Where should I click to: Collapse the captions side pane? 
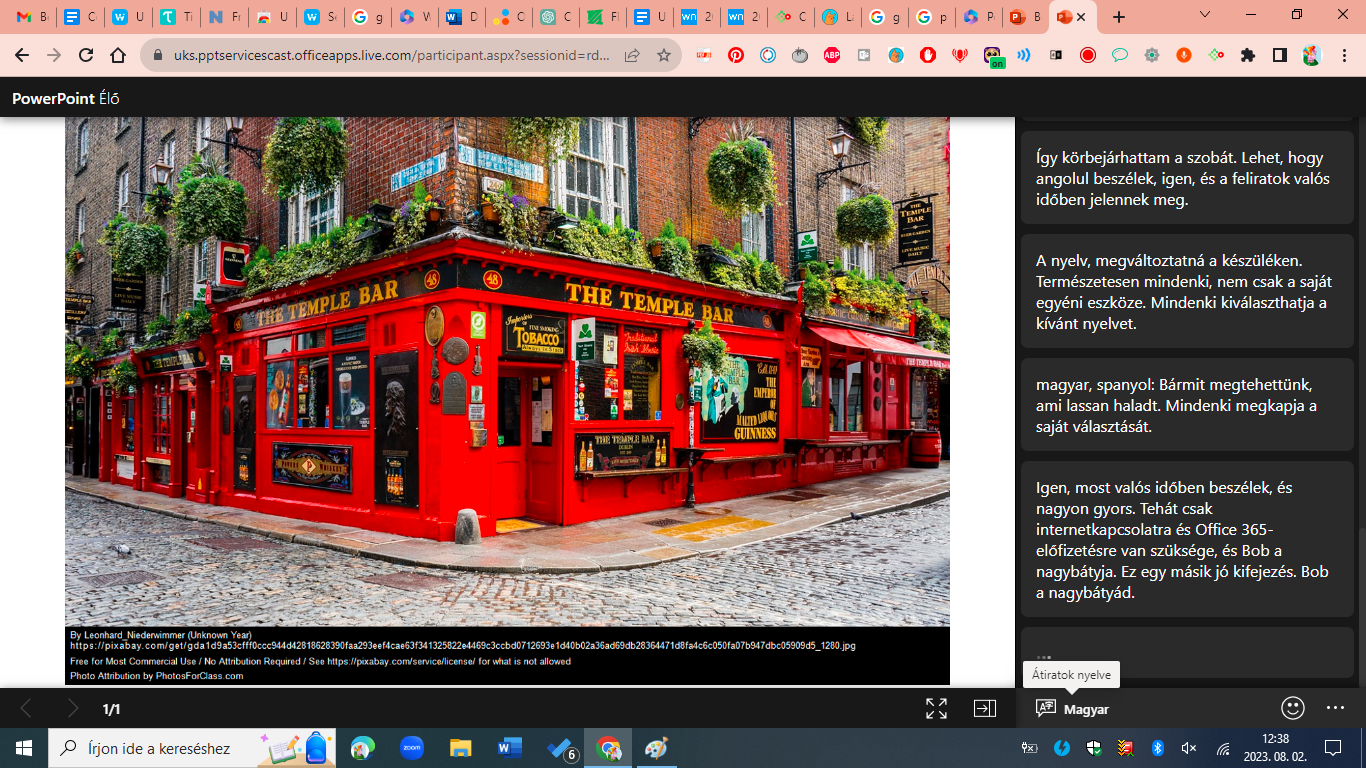985,709
